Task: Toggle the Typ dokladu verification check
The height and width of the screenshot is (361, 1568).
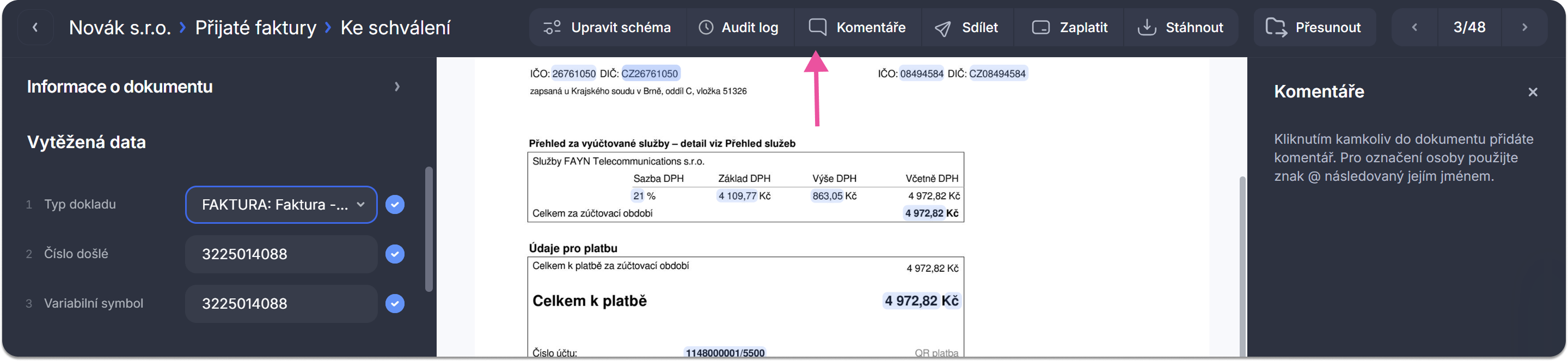Action: coord(395,205)
